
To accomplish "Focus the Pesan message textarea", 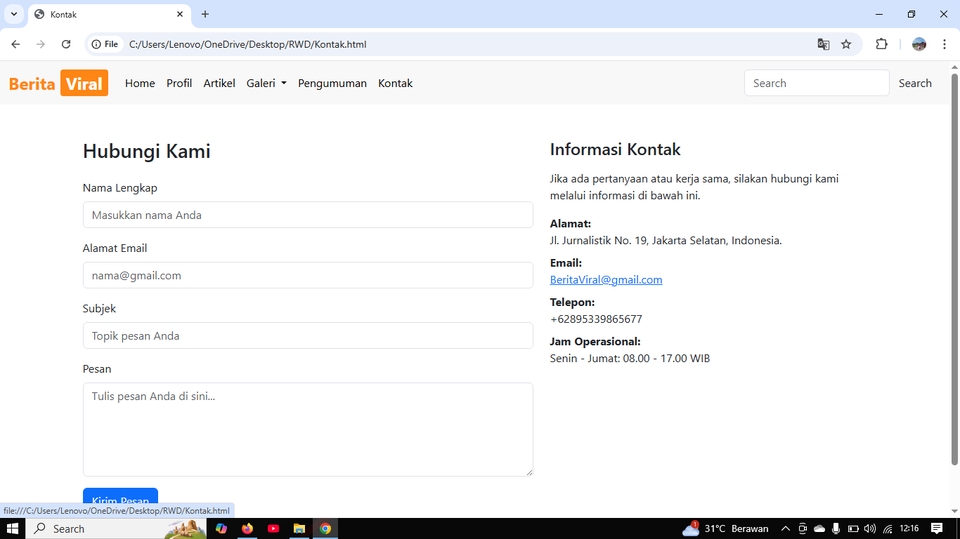I will tap(307, 429).
